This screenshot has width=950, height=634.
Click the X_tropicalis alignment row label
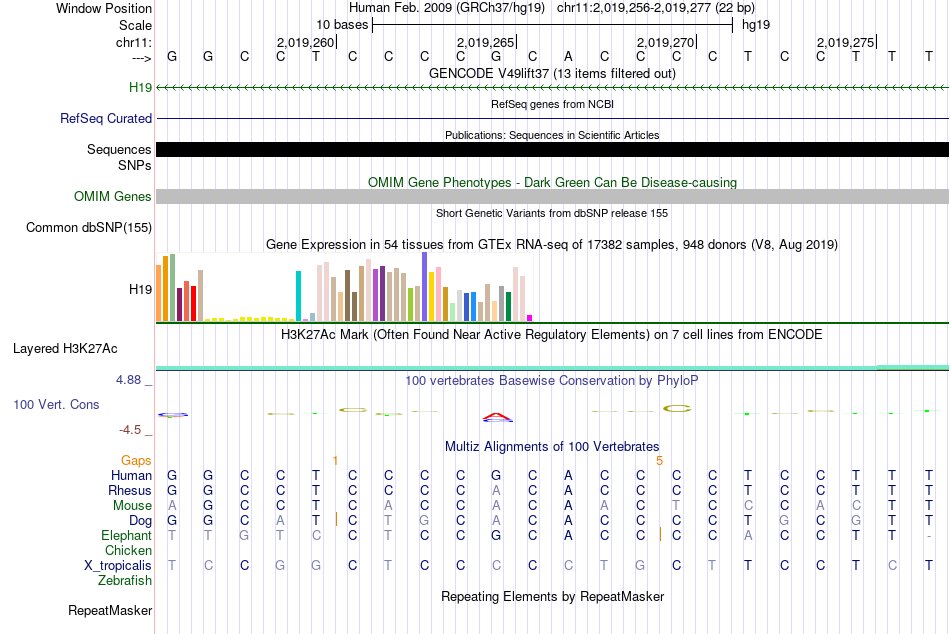pos(118,566)
